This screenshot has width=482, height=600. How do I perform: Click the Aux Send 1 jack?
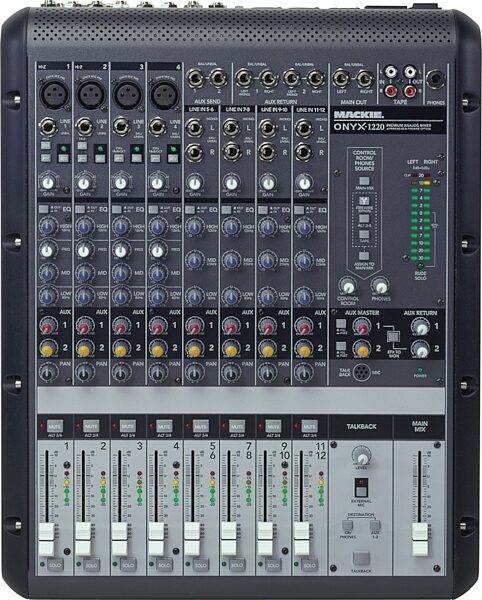coord(195,78)
